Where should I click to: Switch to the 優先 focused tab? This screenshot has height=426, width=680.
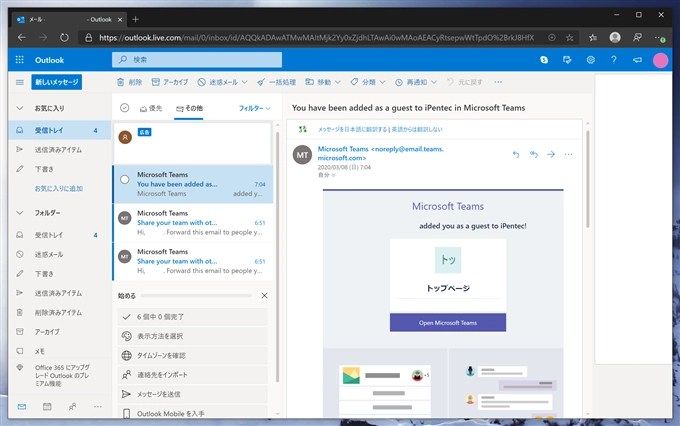[x=151, y=108]
